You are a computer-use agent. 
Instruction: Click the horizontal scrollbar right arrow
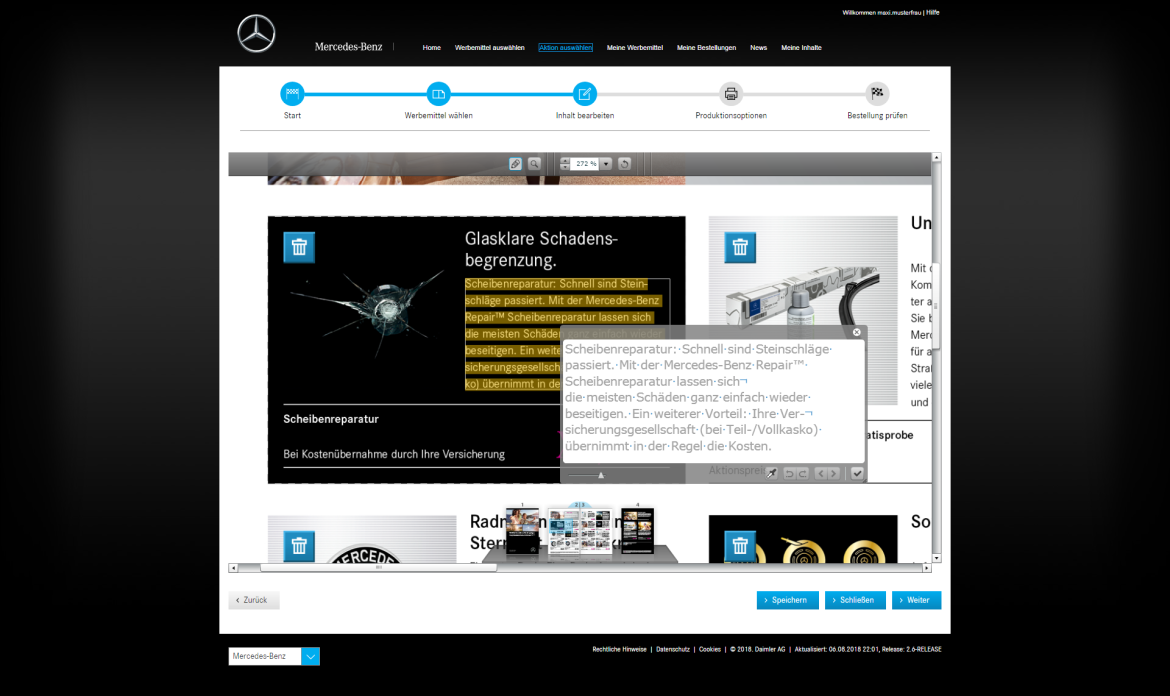coord(927,568)
